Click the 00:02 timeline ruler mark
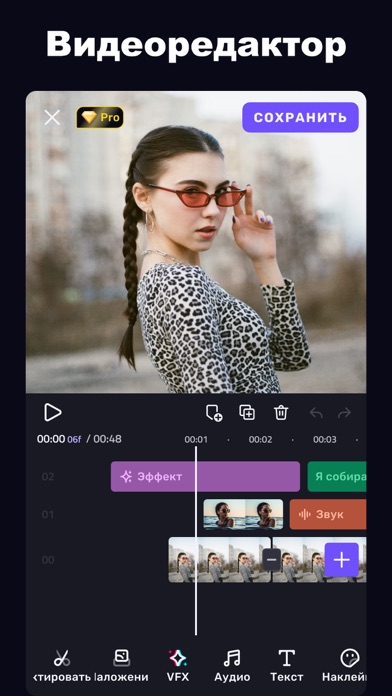 click(x=260, y=439)
